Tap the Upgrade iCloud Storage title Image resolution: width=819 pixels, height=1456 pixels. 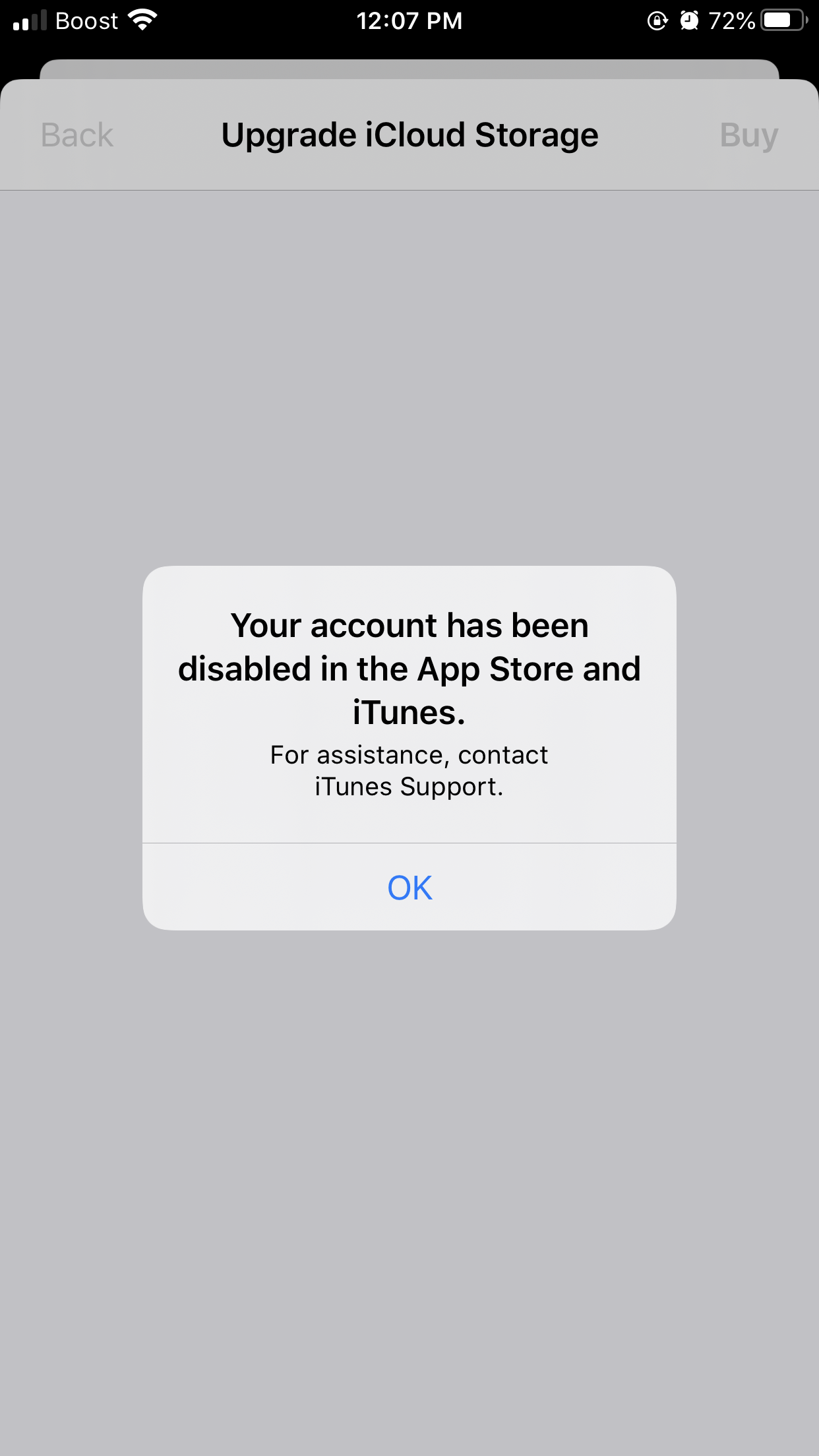pyautogui.click(x=409, y=135)
